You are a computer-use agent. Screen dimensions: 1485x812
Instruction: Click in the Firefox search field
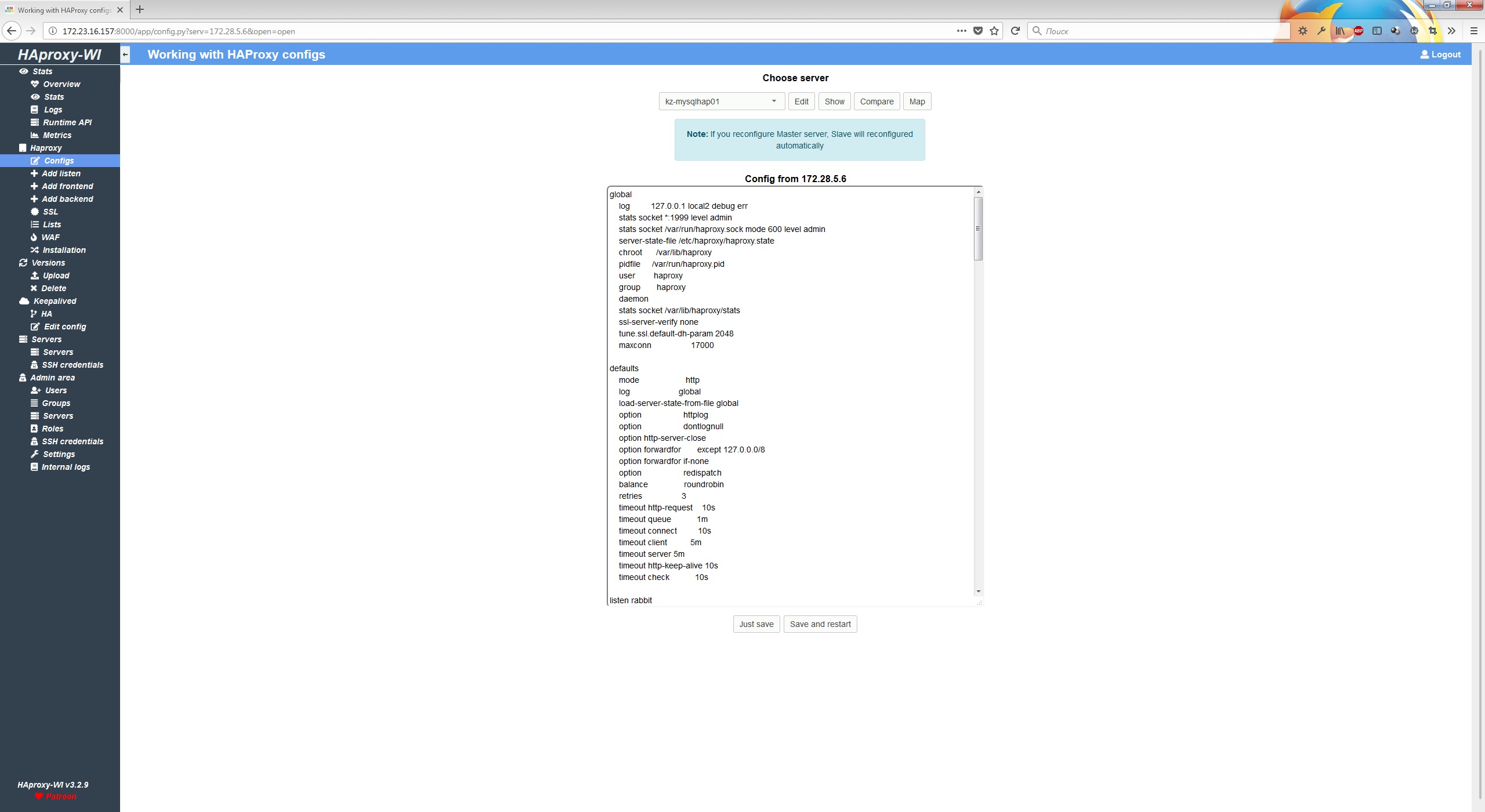click(1160, 31)
